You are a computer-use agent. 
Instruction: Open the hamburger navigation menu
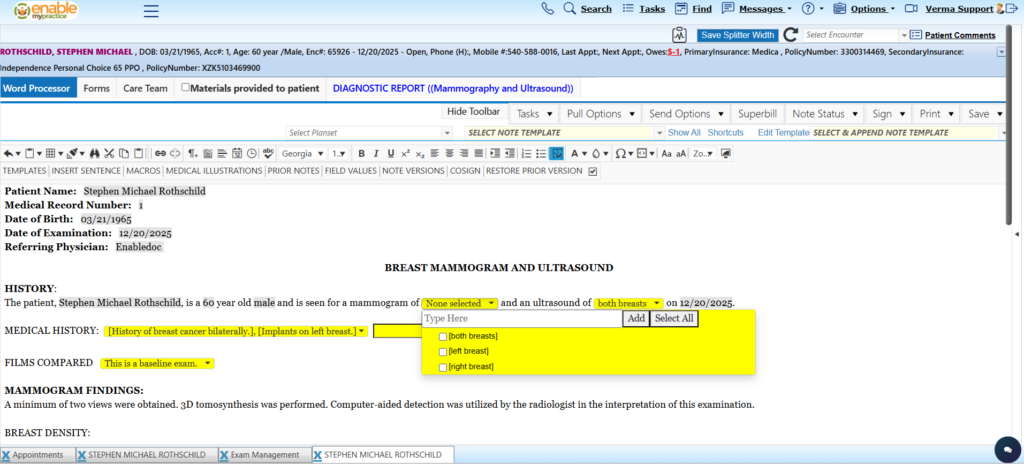(151, 11)
